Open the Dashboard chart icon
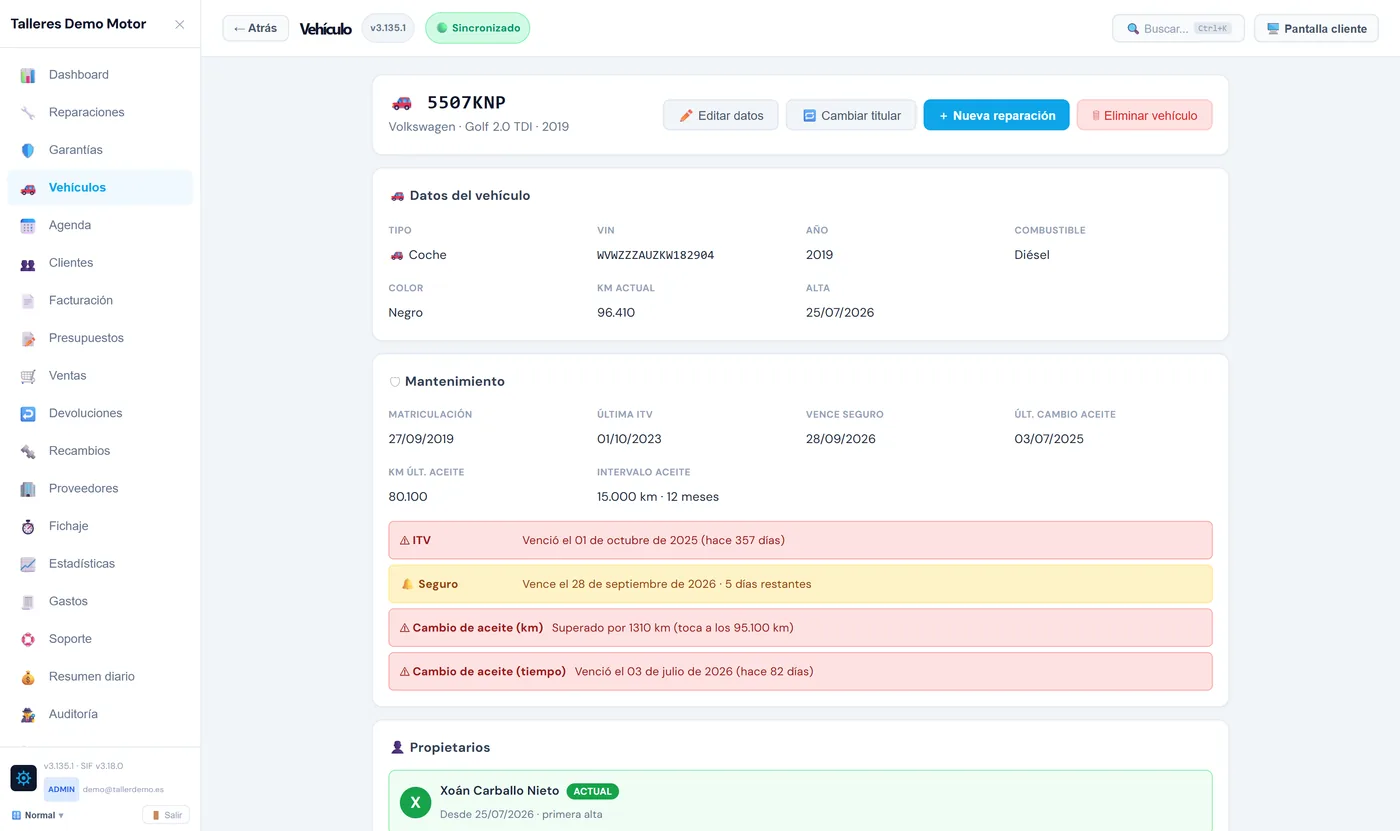 pos(28,75)
